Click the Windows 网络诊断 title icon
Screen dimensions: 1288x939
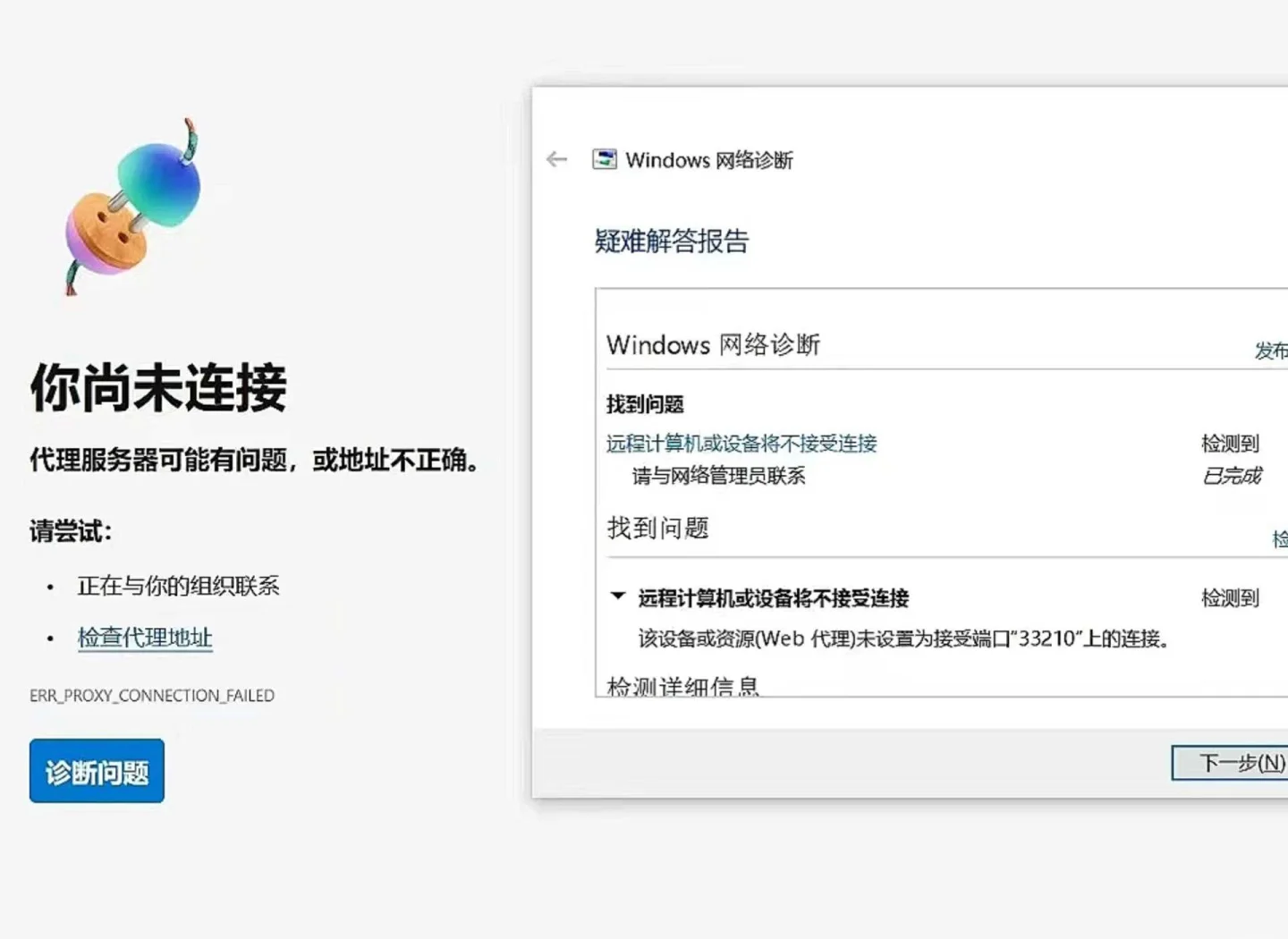[605, 159]
